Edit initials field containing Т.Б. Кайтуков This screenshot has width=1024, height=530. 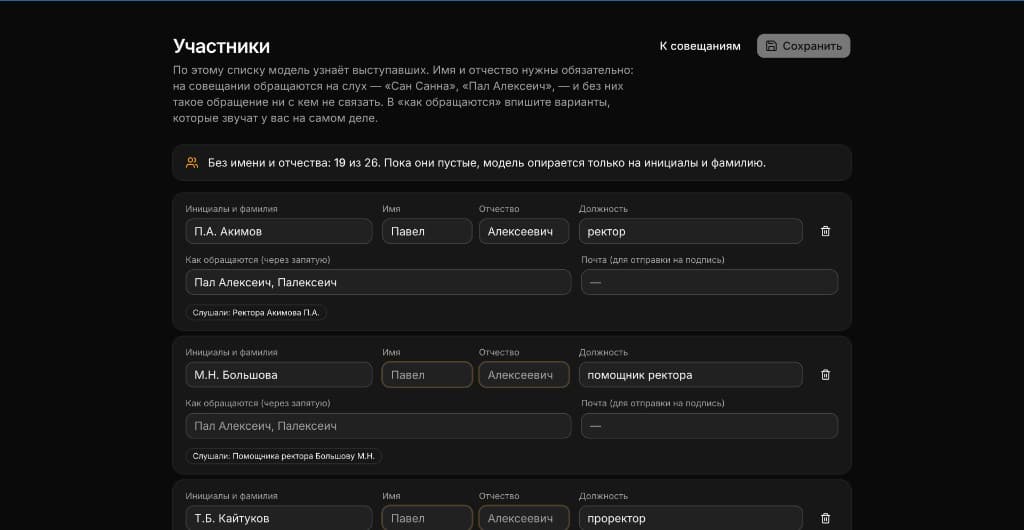279,518
